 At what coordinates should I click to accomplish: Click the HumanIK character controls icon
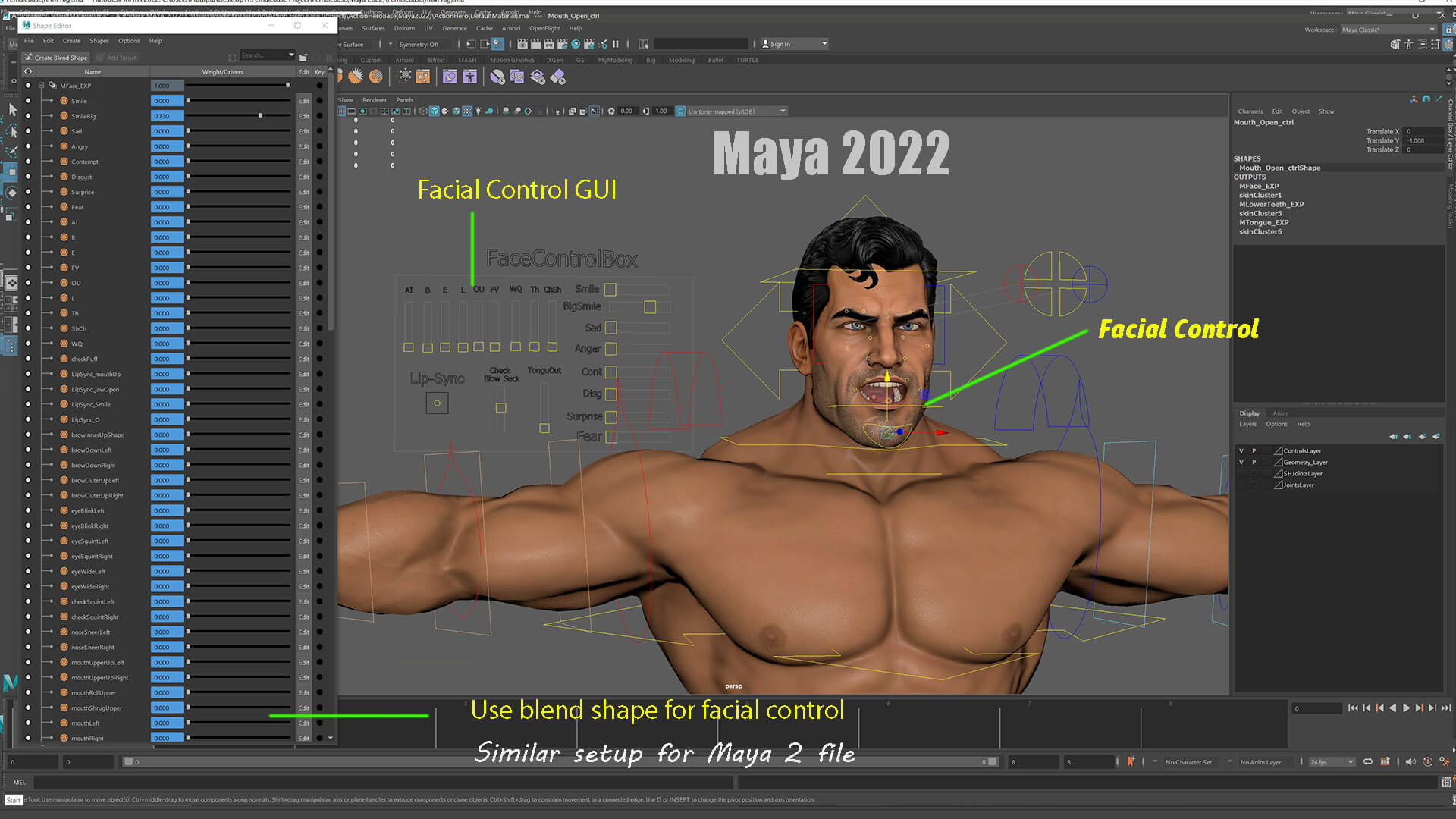[1408, 45]
